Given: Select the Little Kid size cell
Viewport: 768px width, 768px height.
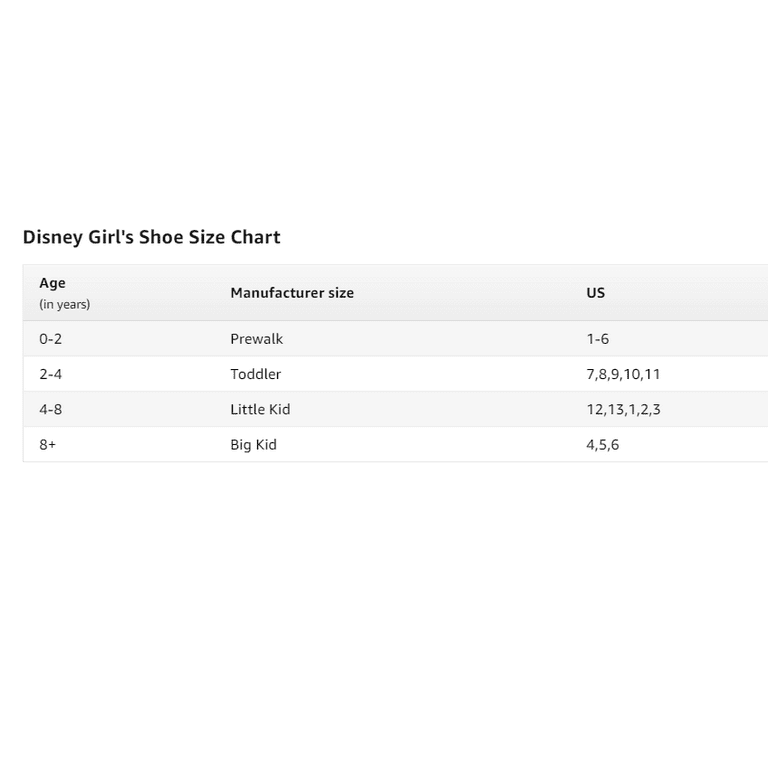Looking at the screenshot, I should pos(260,409).
